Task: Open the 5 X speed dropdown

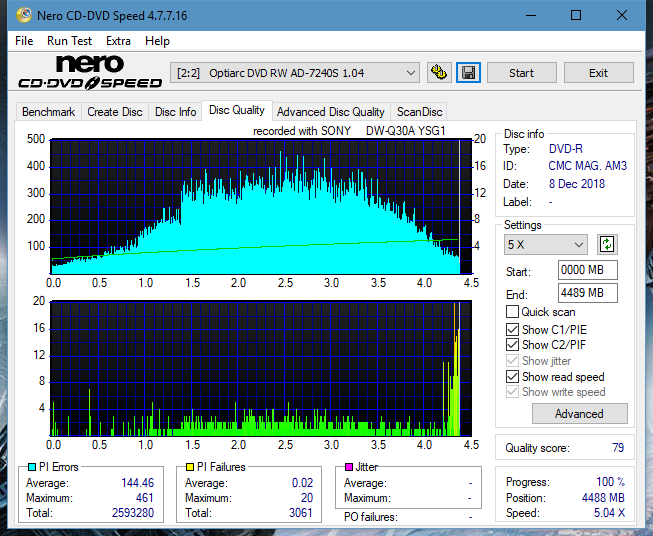Action: pos(546,244)
